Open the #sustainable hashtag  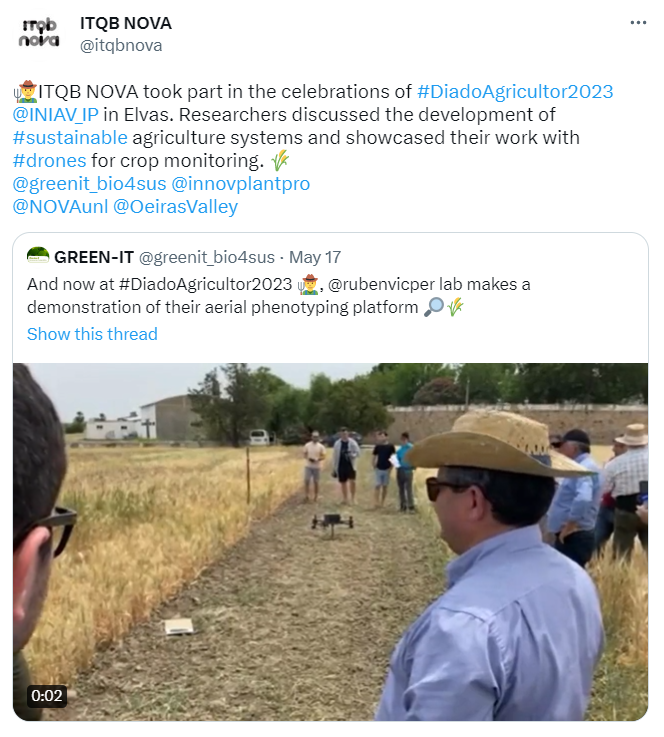pyautogui.click(x=70, y=138)
